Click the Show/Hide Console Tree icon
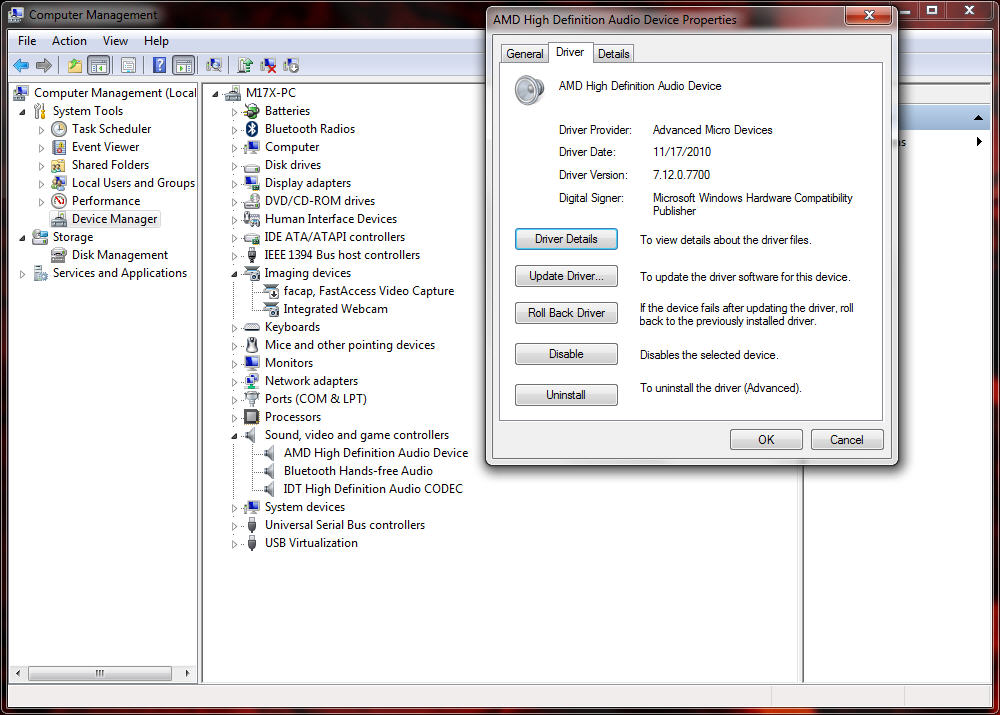This screenshot has height=715, width=1000. (98, 65)
